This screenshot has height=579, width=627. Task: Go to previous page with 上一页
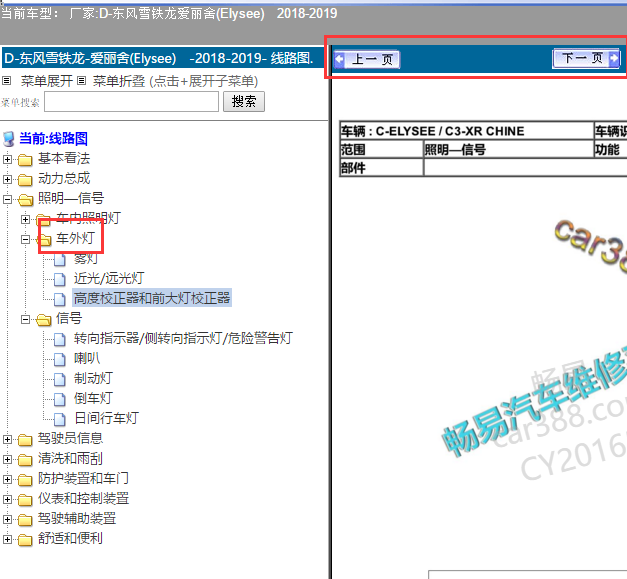tap(367, 60)
